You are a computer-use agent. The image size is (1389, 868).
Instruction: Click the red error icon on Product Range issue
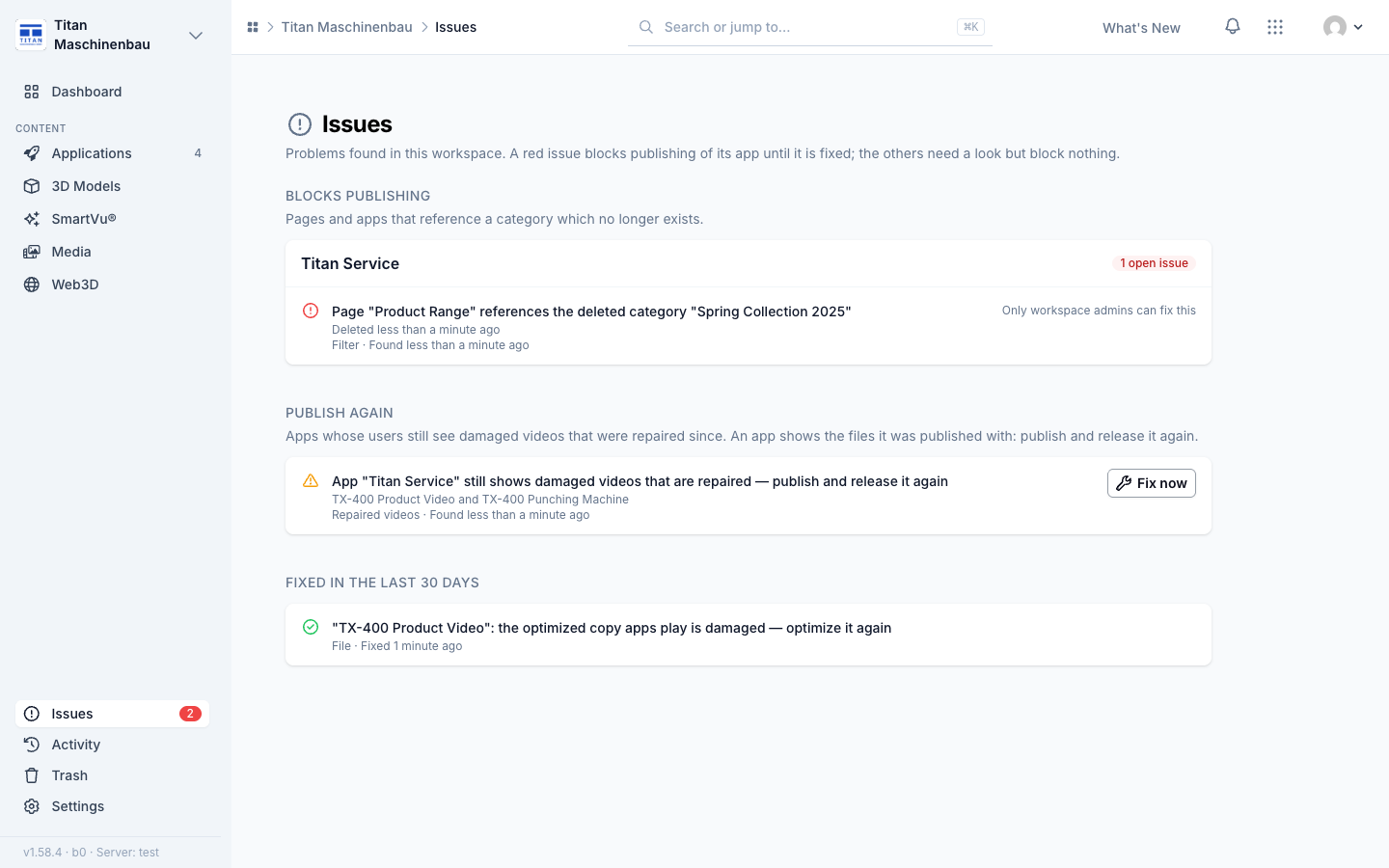311,311
